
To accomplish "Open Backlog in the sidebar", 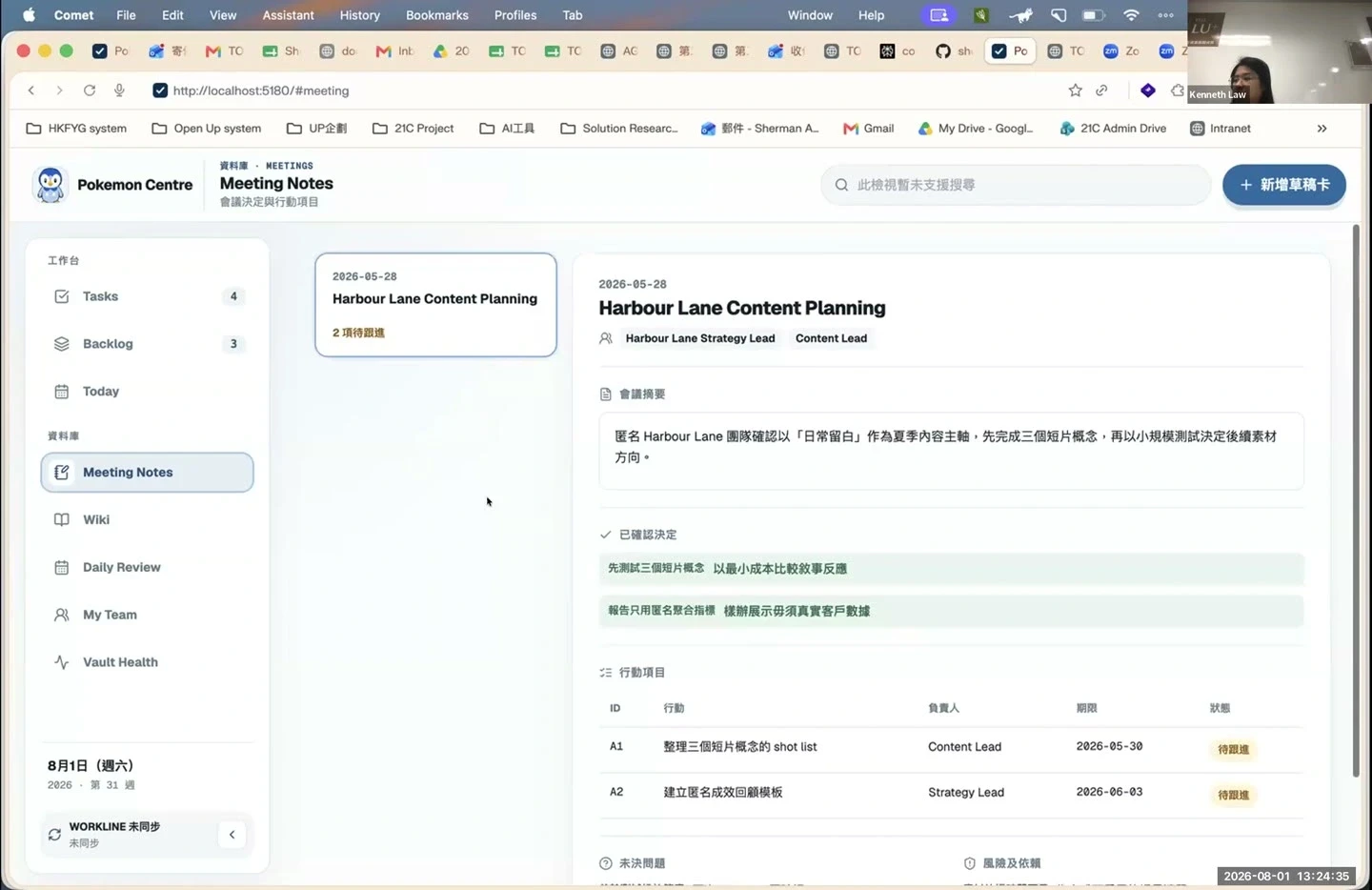I will (x=148, y=344).
